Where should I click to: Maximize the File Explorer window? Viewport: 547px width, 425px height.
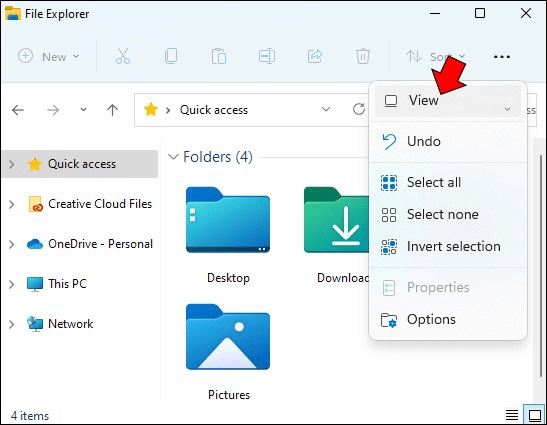click(480, 13)
